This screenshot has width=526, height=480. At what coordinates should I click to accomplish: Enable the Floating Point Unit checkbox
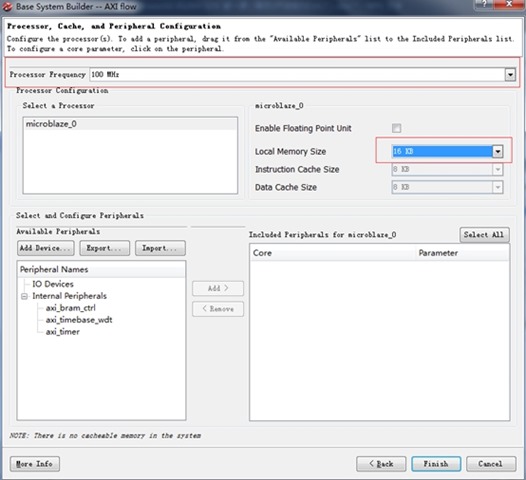pyautogui.click(x=396, y=128)
